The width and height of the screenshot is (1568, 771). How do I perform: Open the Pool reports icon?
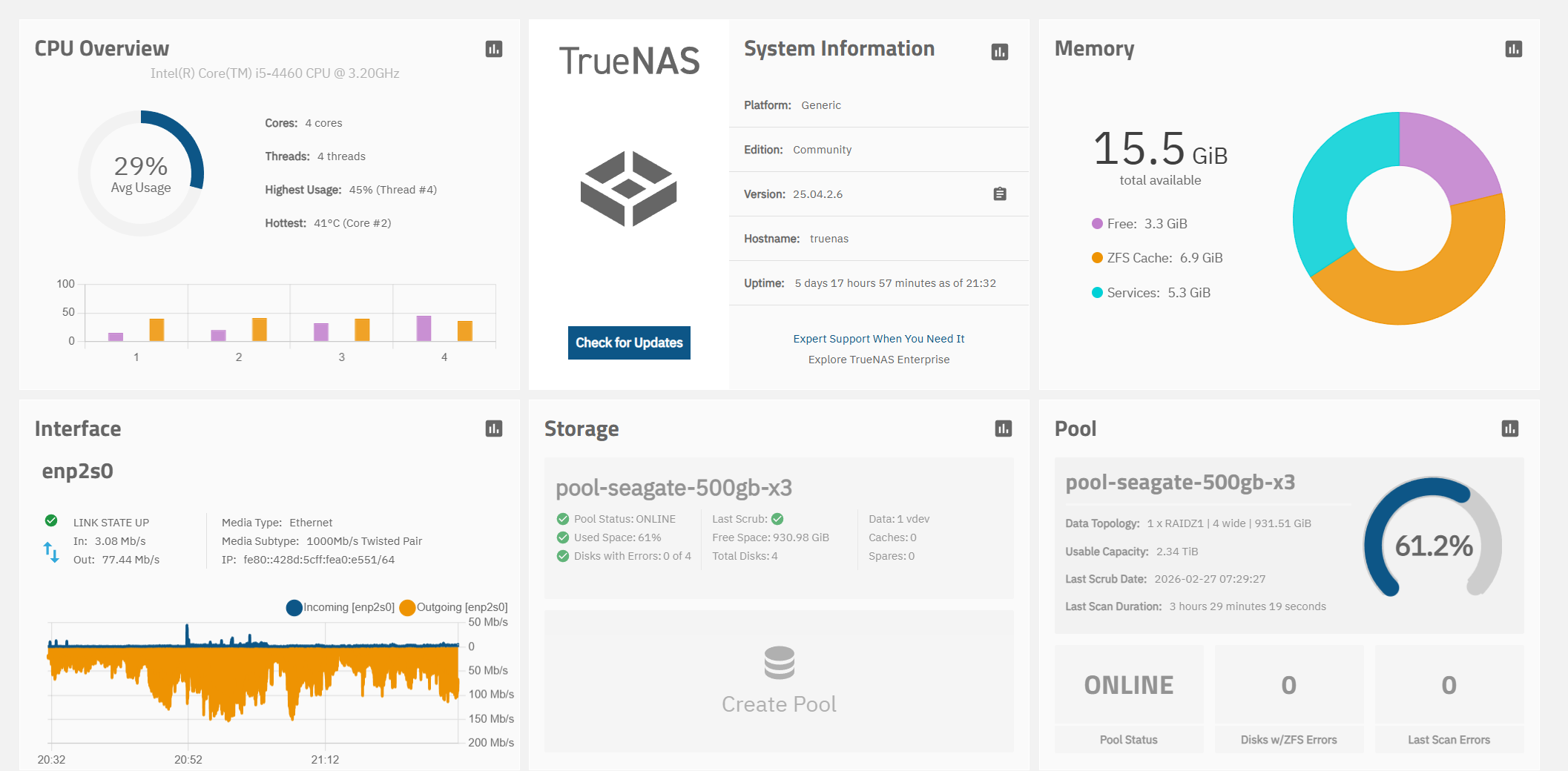coord(1510,428)
